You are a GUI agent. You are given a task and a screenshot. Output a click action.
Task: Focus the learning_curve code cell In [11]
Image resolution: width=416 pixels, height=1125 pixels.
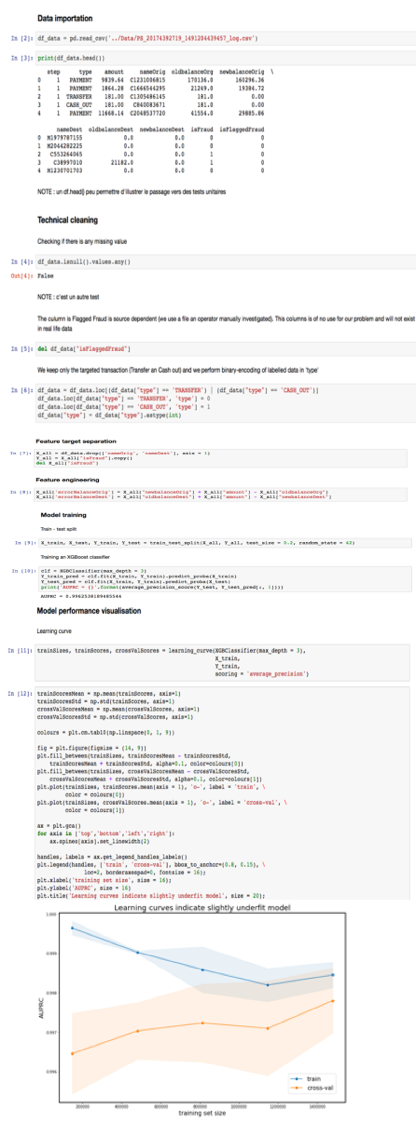tap(224, 662)
